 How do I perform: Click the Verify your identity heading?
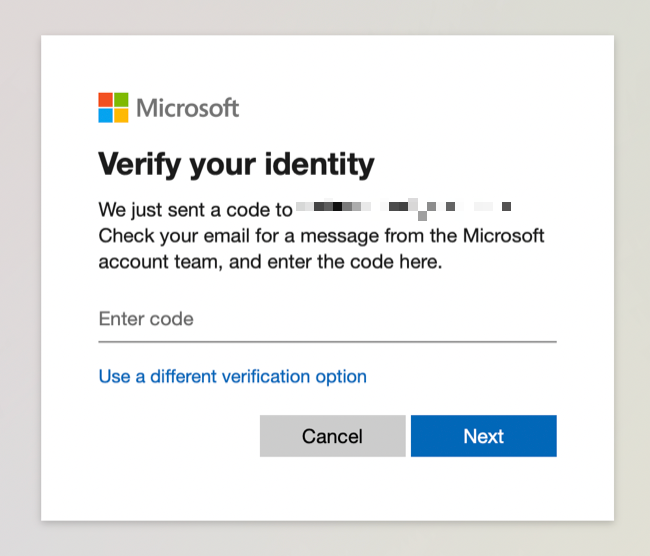click(x=236, y=163)
